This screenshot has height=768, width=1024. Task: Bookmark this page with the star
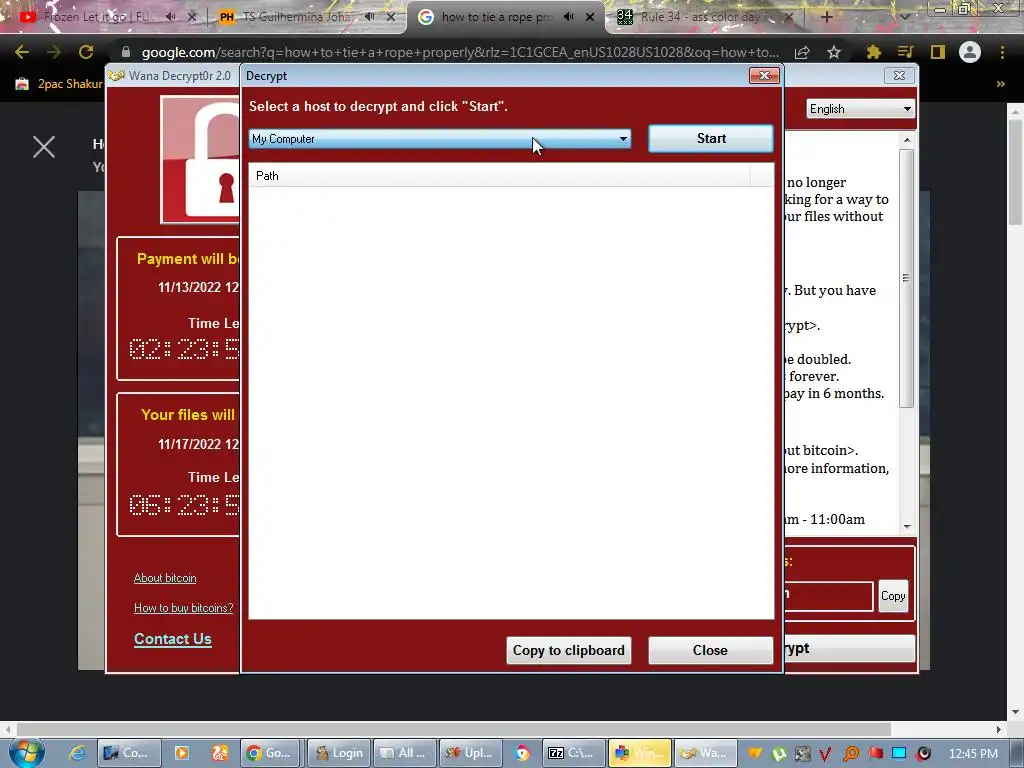834,52
